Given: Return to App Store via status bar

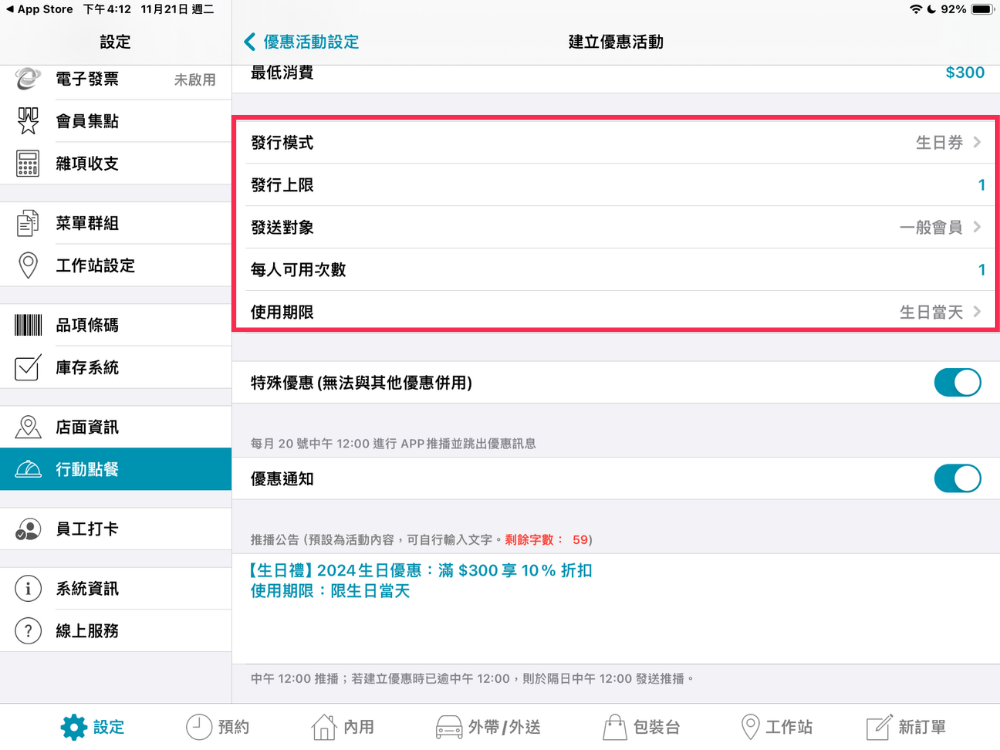Looking at the screenshot, I should pyautogui.click(x=38, y=9).
